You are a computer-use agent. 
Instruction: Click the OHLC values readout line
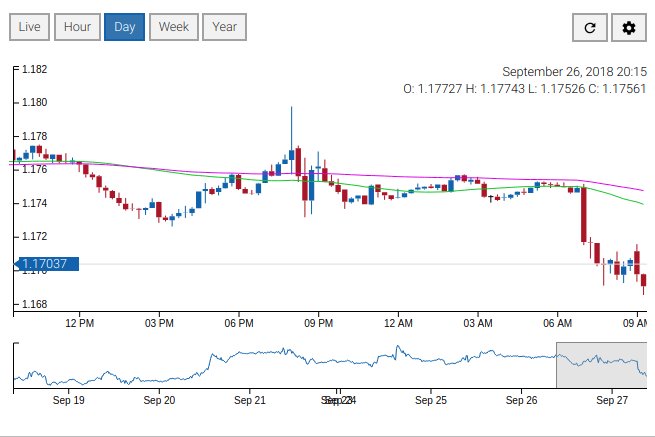[525, 89]
